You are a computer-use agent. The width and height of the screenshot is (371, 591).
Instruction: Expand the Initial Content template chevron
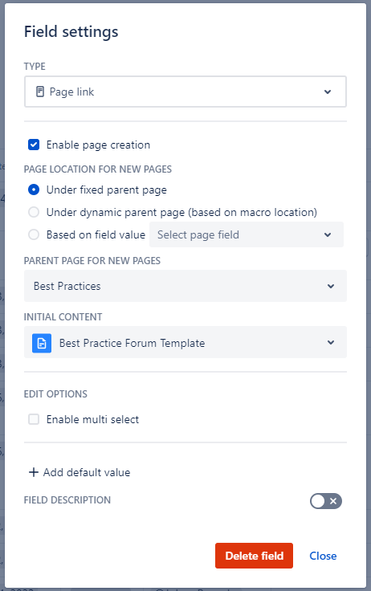pyautogui.click(x=331, y=342)
